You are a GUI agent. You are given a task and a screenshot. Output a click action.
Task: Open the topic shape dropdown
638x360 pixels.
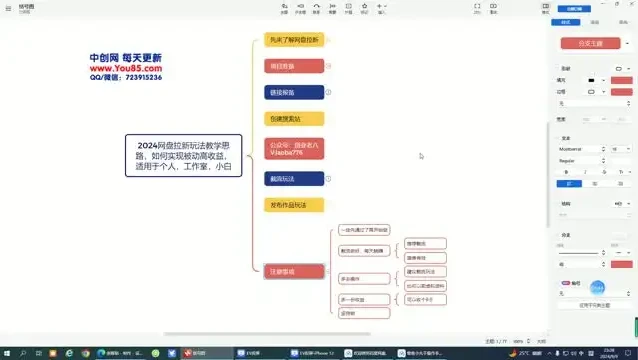pos(623,68)
